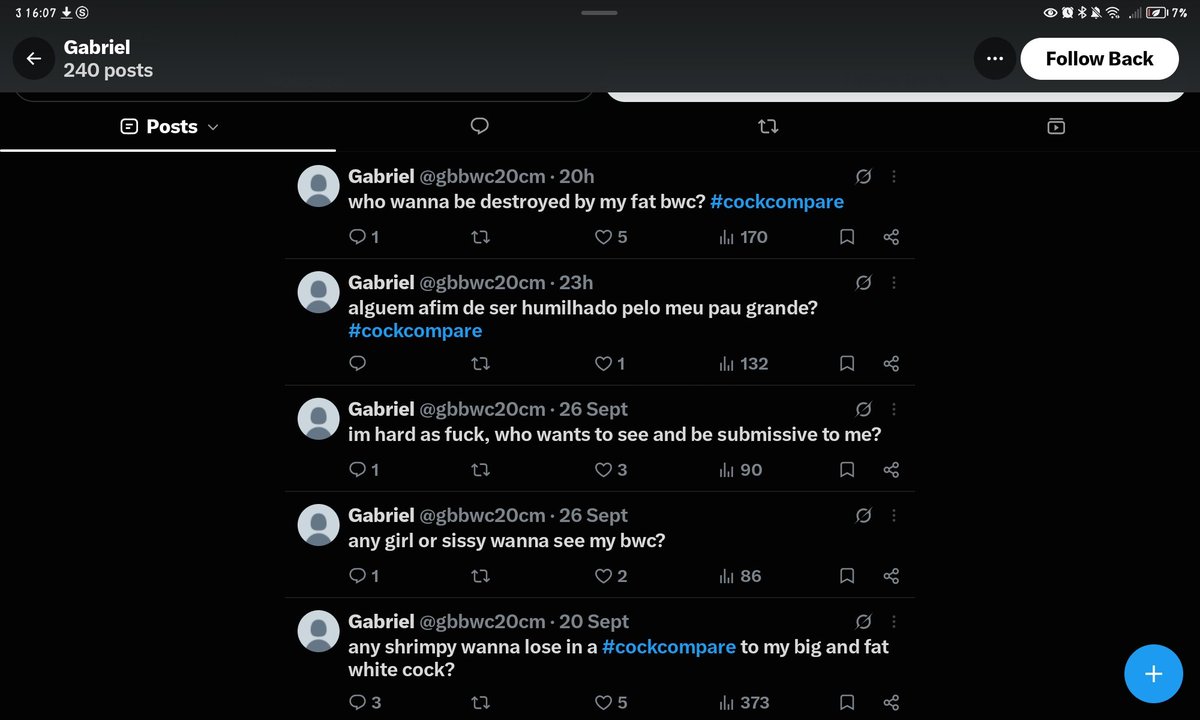Share the 20h post

[x=892, y=237]
